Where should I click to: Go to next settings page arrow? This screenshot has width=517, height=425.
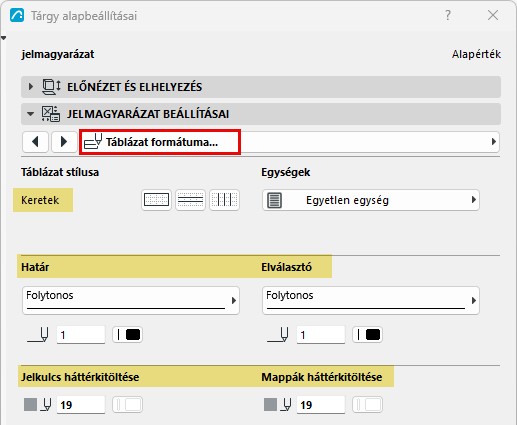pos(64,142)
